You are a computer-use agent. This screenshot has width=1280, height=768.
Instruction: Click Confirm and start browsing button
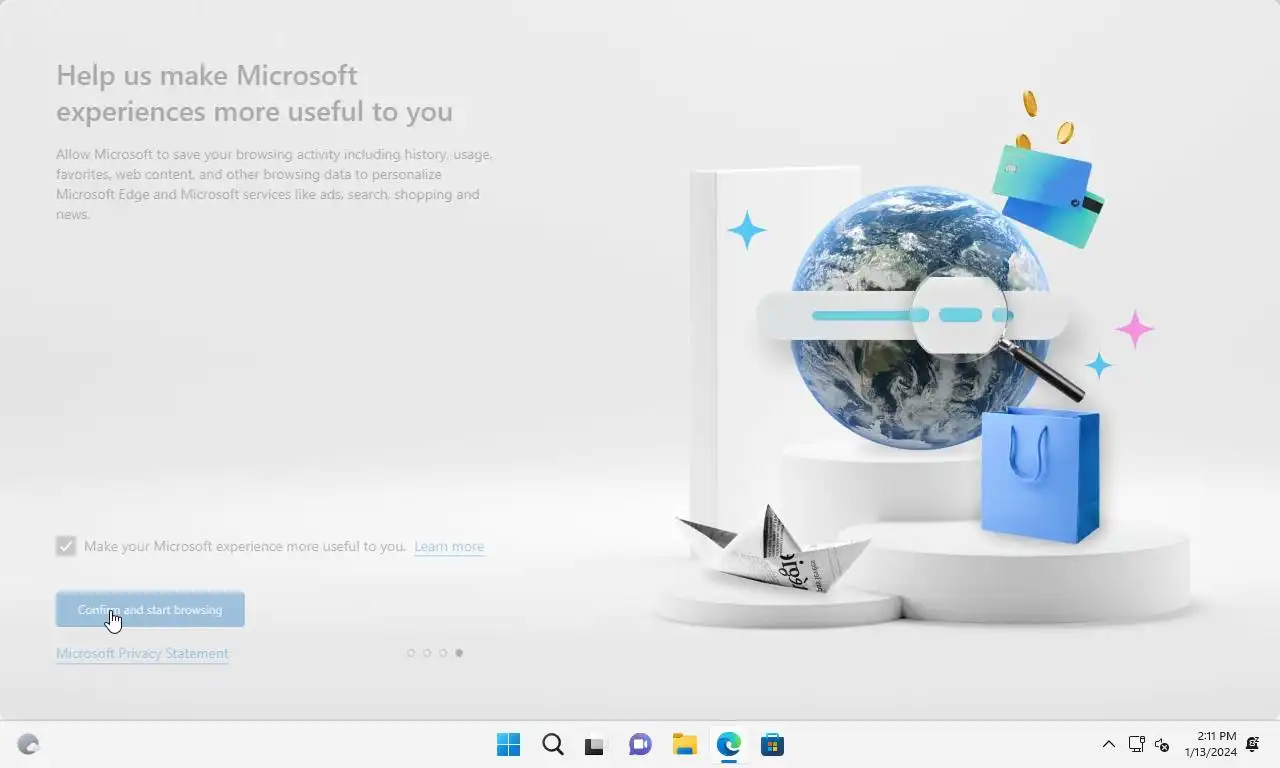coord(150,609)
